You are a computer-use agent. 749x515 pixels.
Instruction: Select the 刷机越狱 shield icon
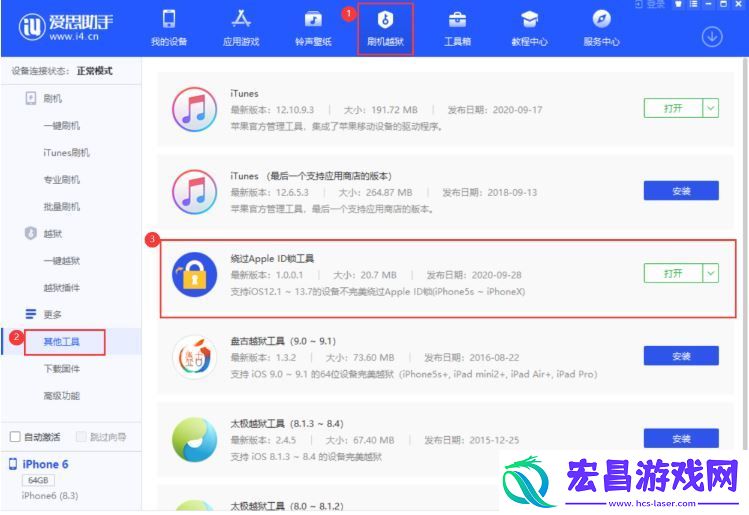(x=385, y=20)
